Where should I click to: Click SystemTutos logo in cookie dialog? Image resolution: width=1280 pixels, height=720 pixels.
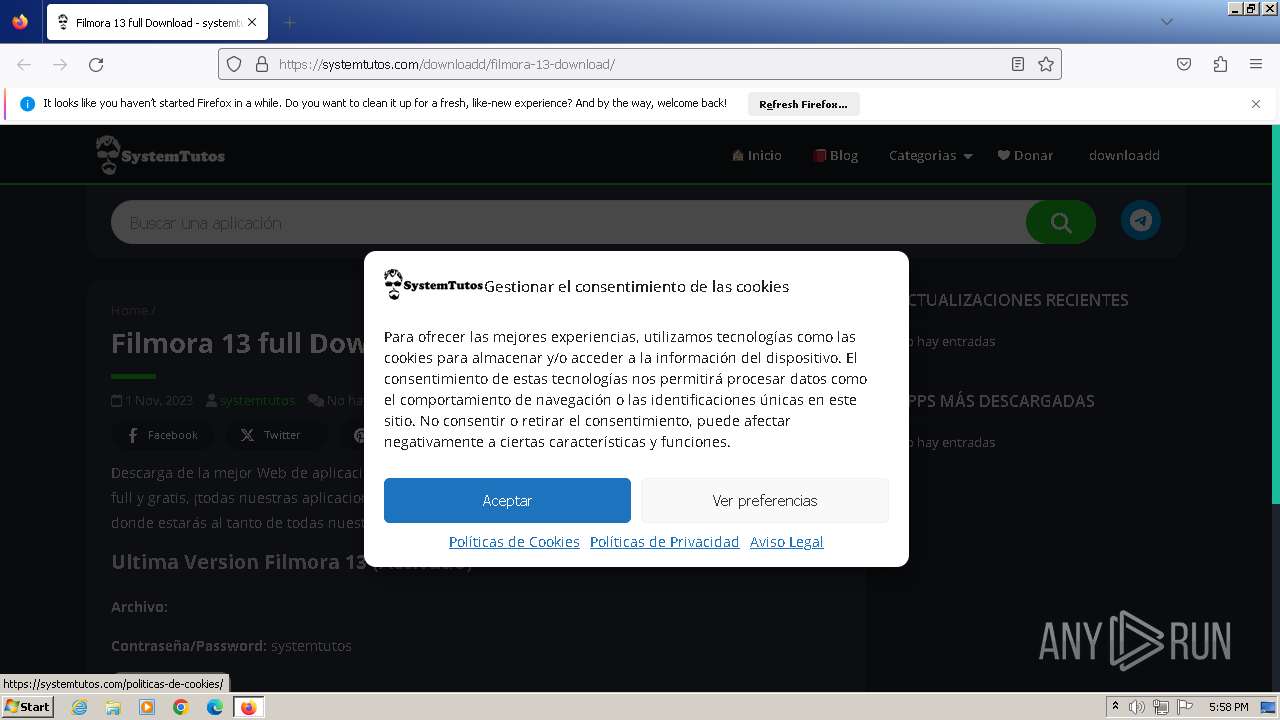tap(433, 285)
